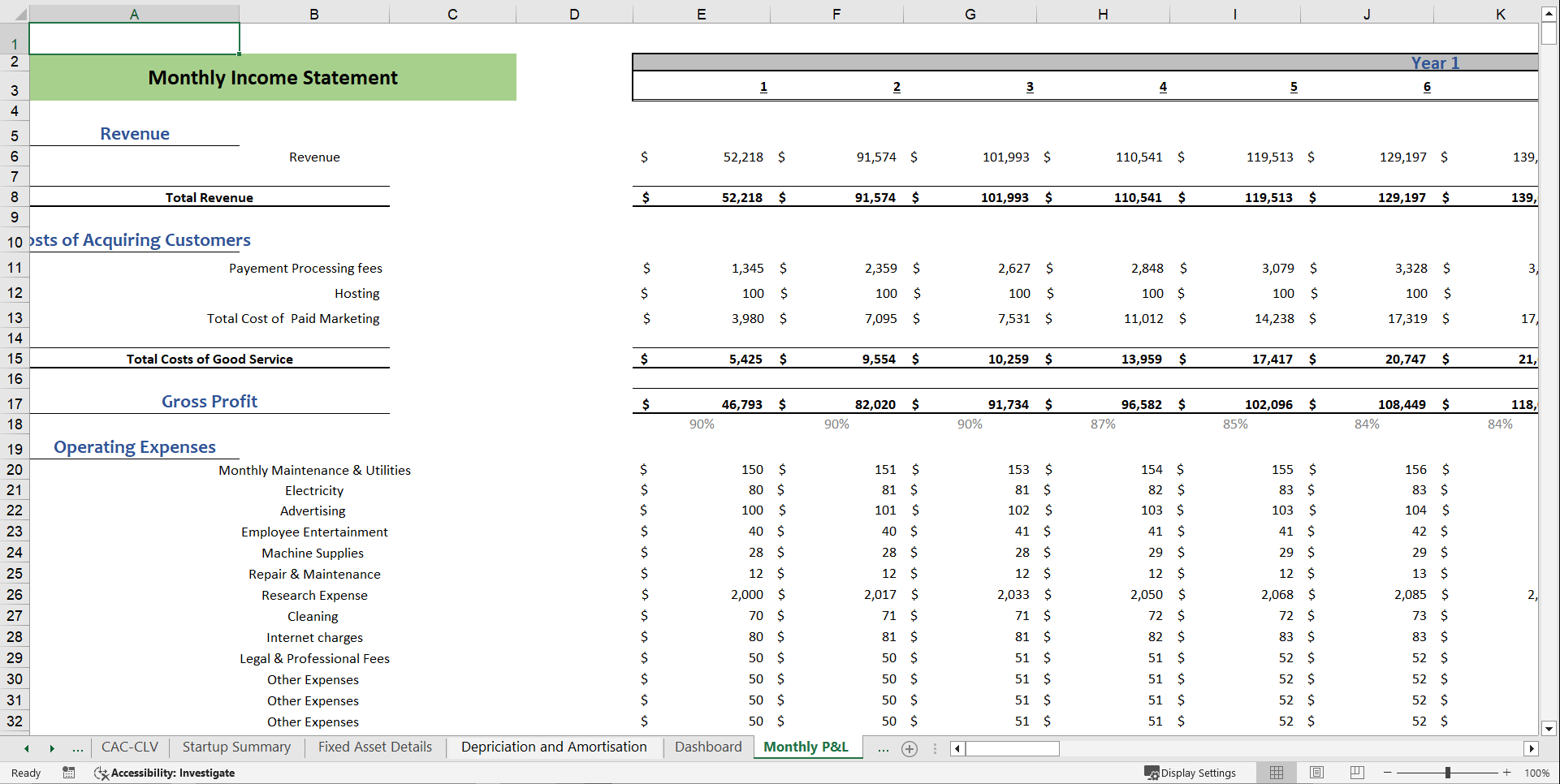
Task: Click vertical scrollbar up arrow
Action: pos(1549,14)
